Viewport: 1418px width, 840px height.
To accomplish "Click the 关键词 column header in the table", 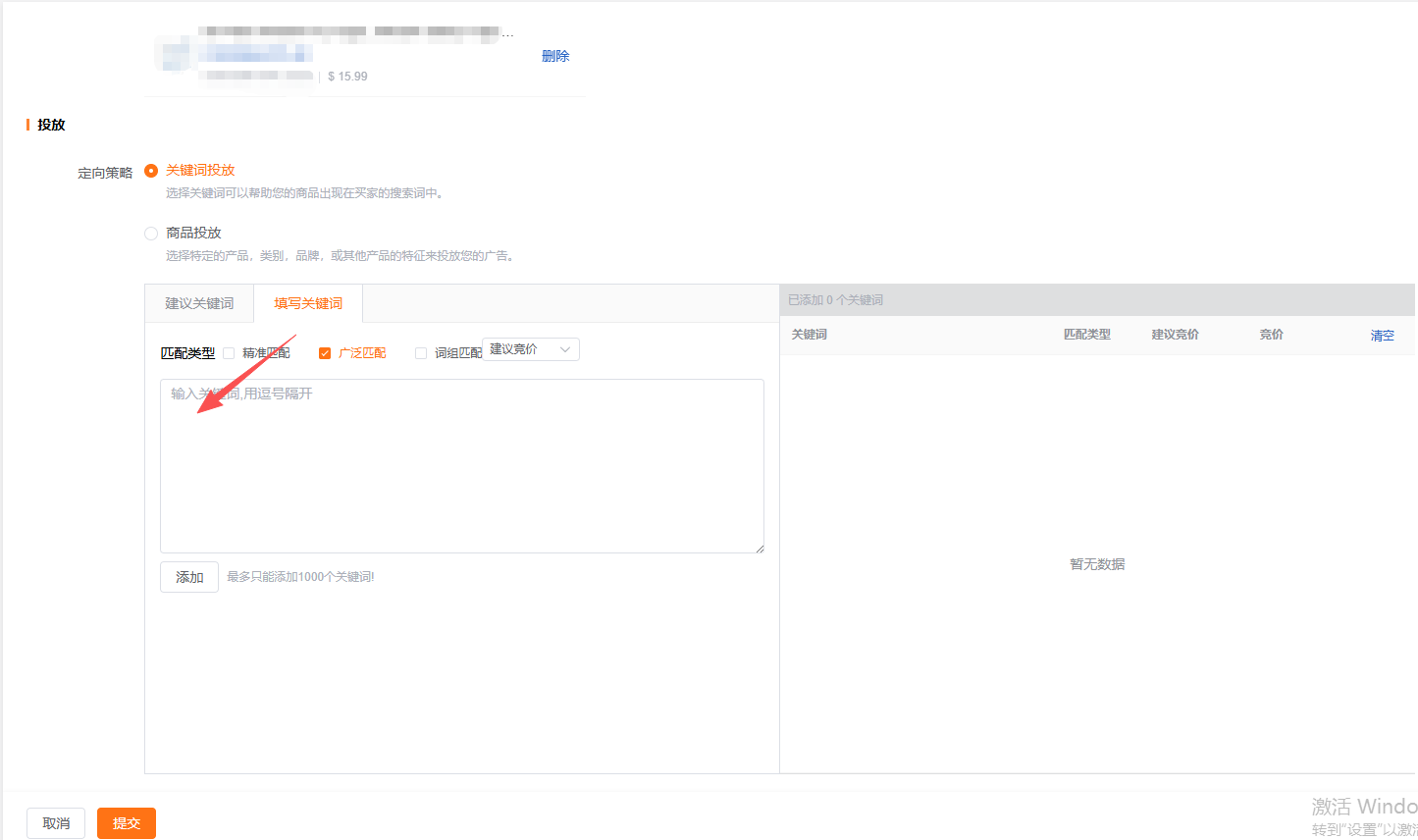I will pyautogui.click(x=810, y=335).
